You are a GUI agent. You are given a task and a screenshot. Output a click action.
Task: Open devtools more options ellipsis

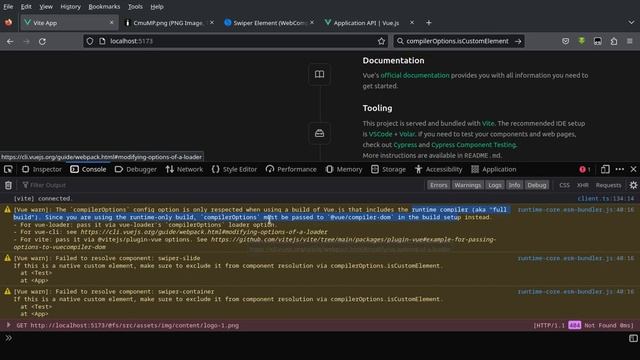[x=620, y=169]
